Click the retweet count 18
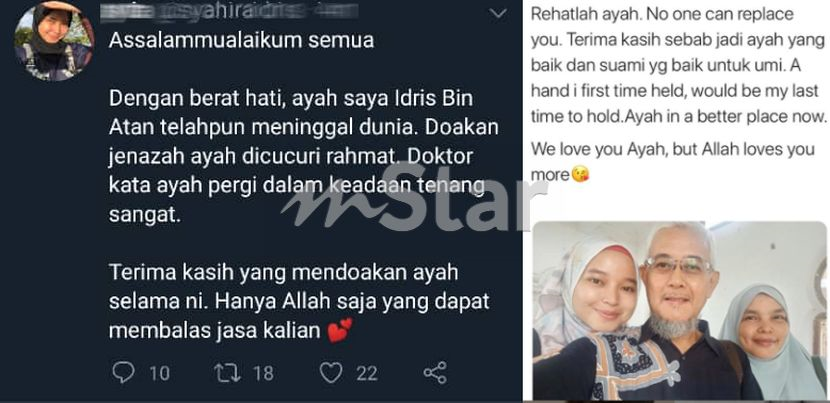This screenshot has height=403, width=830. [263, 373]
